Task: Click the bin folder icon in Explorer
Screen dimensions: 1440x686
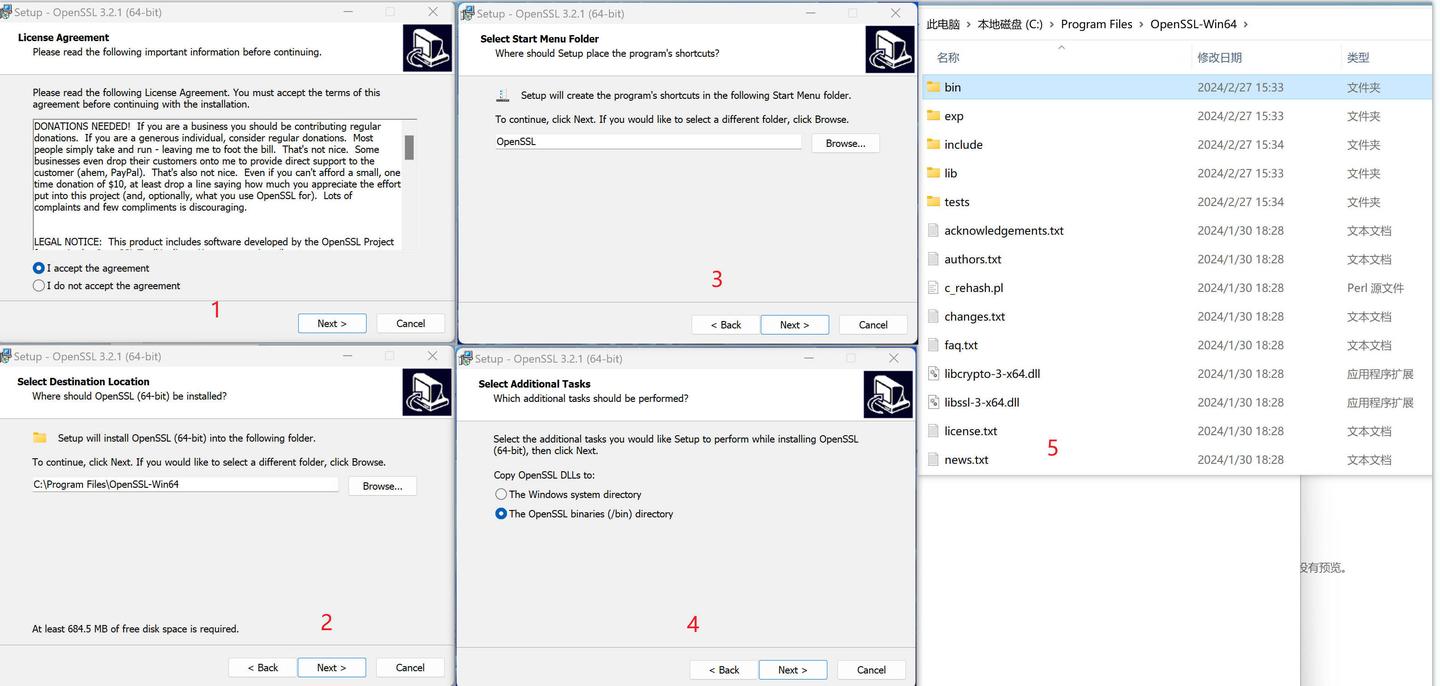Action: point(933,87)
